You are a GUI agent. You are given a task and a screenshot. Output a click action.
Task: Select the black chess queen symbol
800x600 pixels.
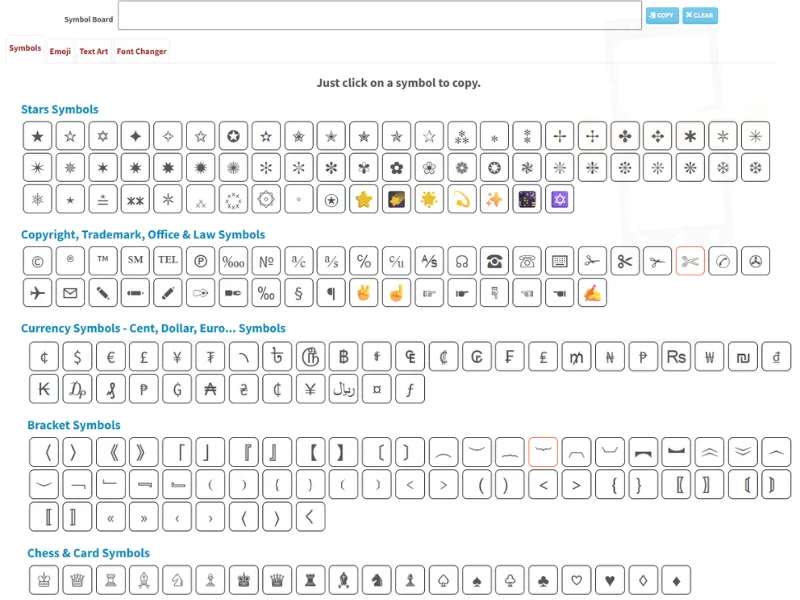(278, 580)
